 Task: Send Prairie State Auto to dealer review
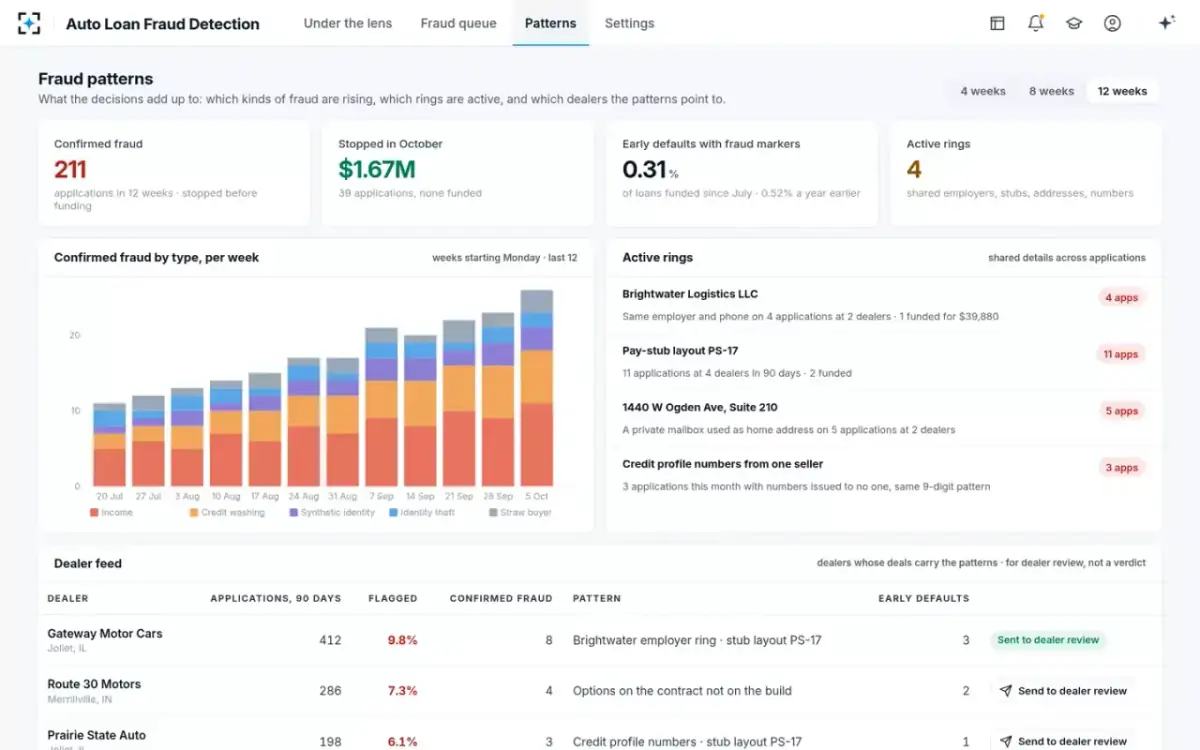pos(1062,741)
